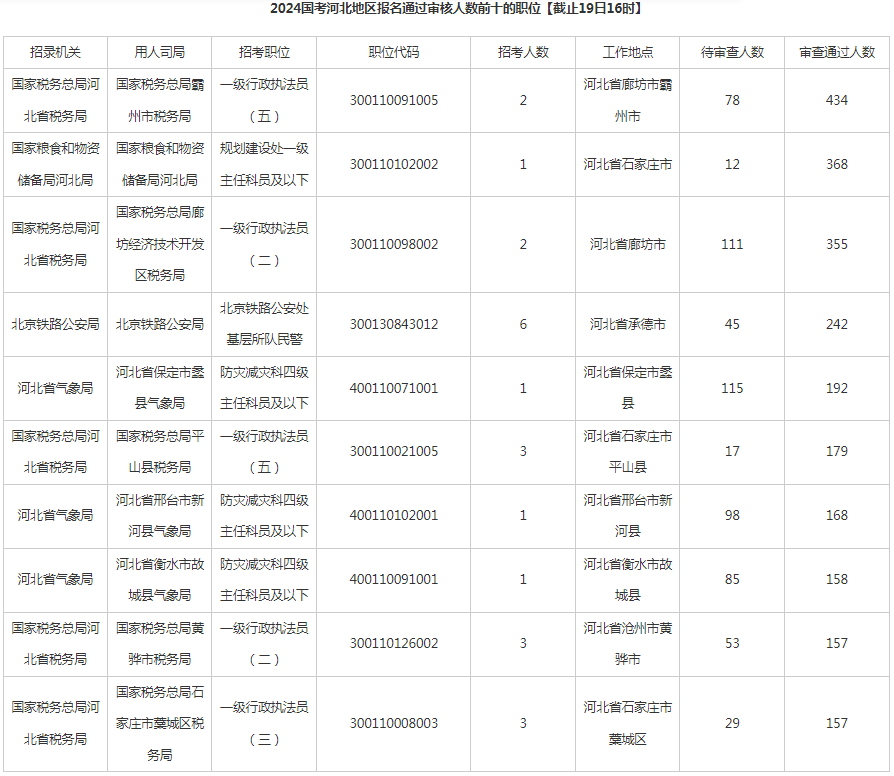Click the 河北省衡水市故城县气象局 cell
This screenshot has height=776, width=894.
[160, 579]
